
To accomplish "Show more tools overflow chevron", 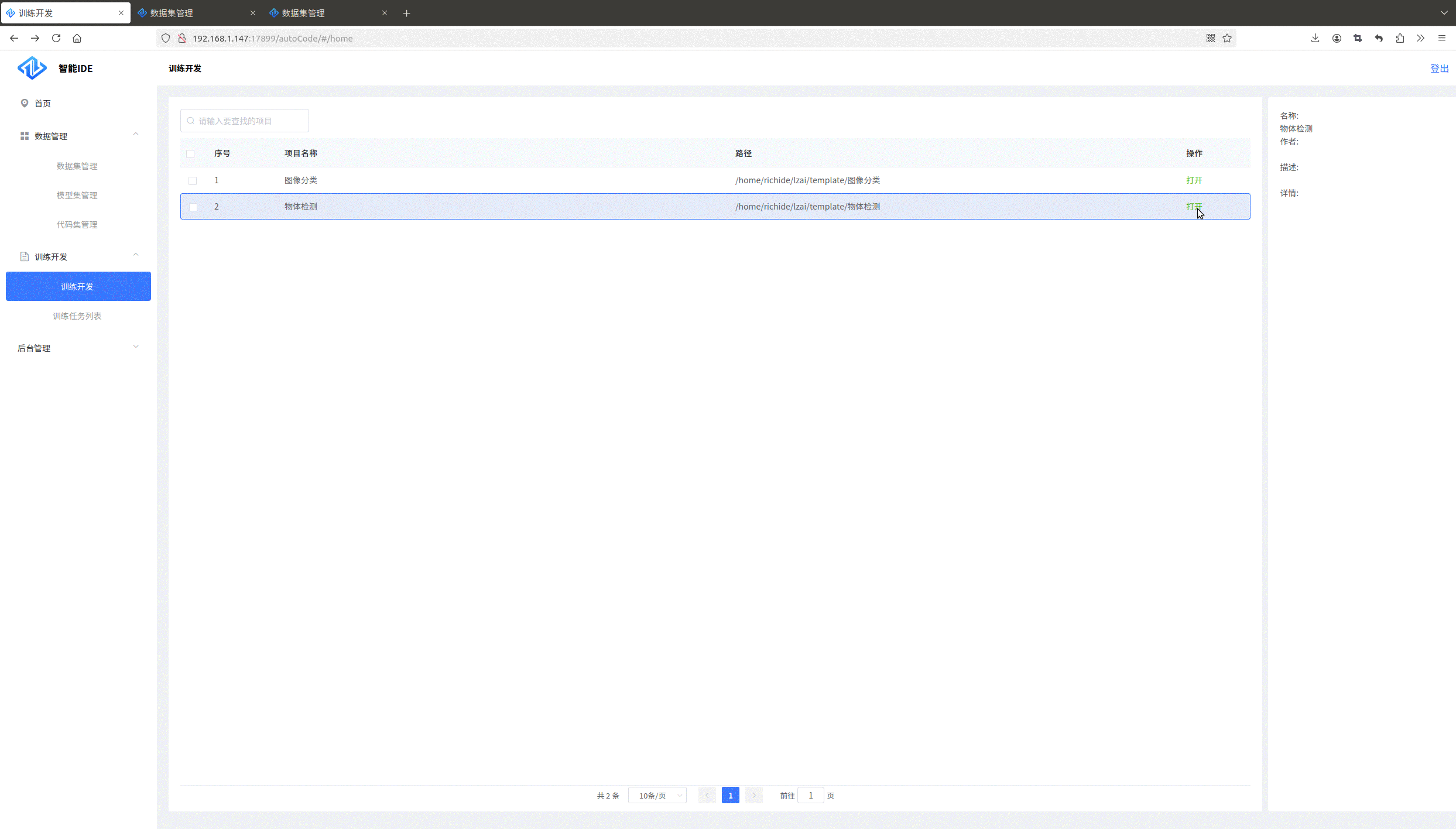I will [1421, 38].
